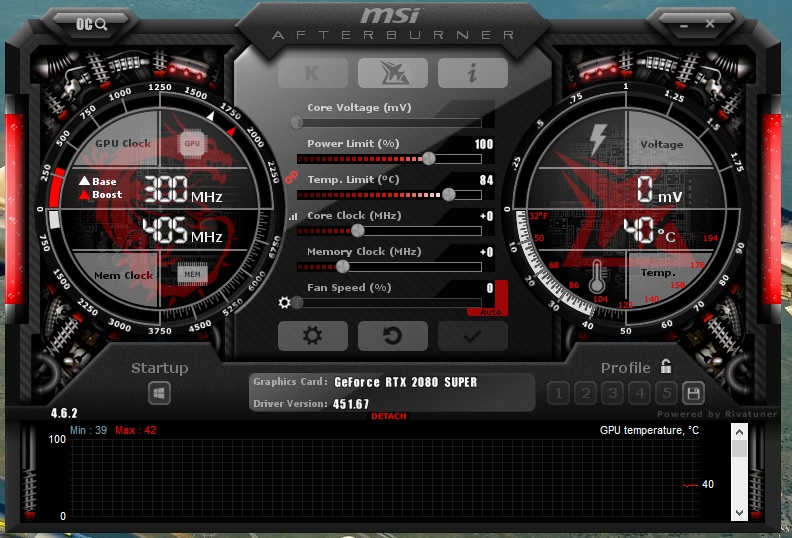
Task: Click the Core Clock slider handle
Action: (x=358, y=231)
